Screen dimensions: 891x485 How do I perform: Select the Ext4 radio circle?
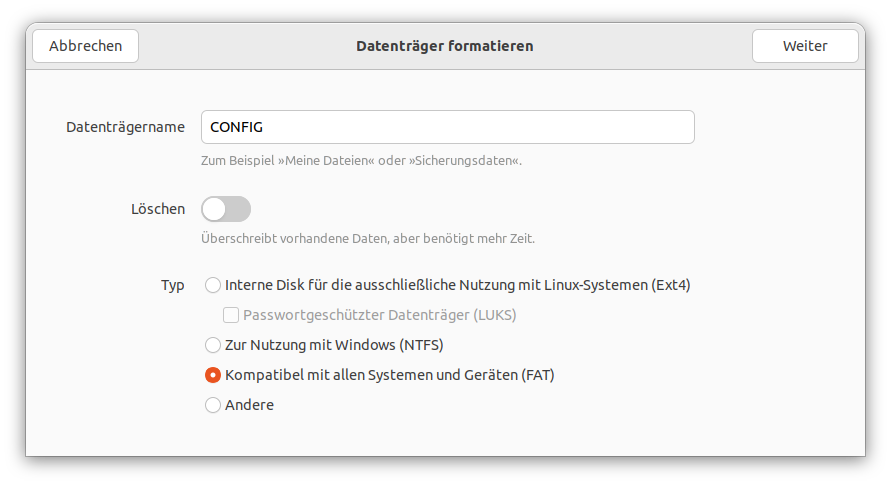213,285
